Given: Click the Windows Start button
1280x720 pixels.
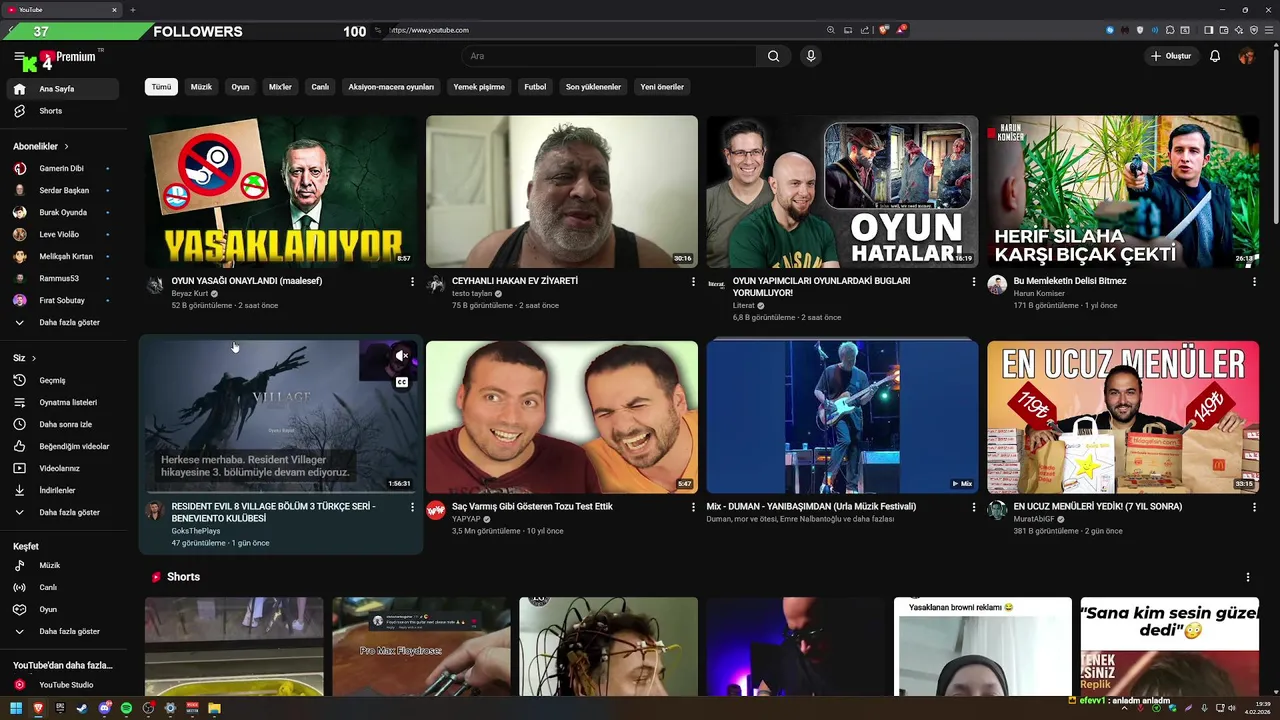Looking at the screenshot, I should point(16,708).
